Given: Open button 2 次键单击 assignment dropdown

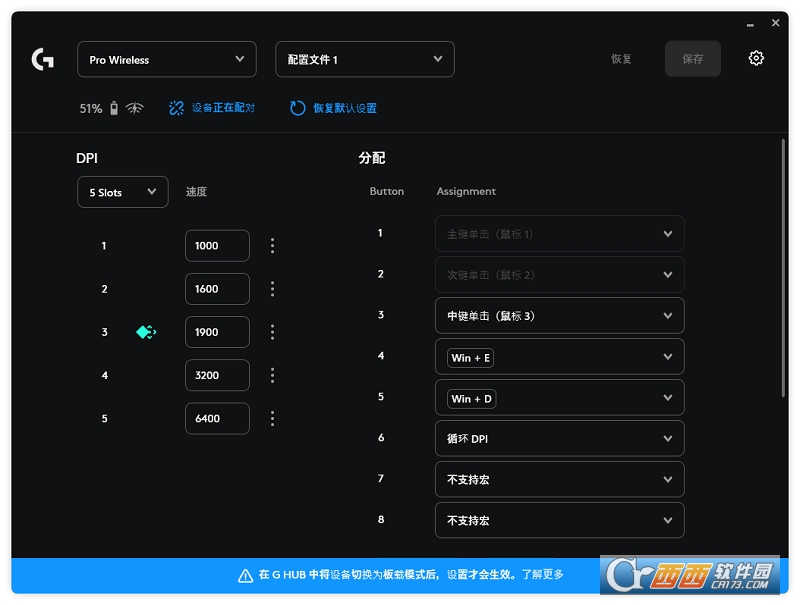Looking at the screenshot, I should coord(560,274).
